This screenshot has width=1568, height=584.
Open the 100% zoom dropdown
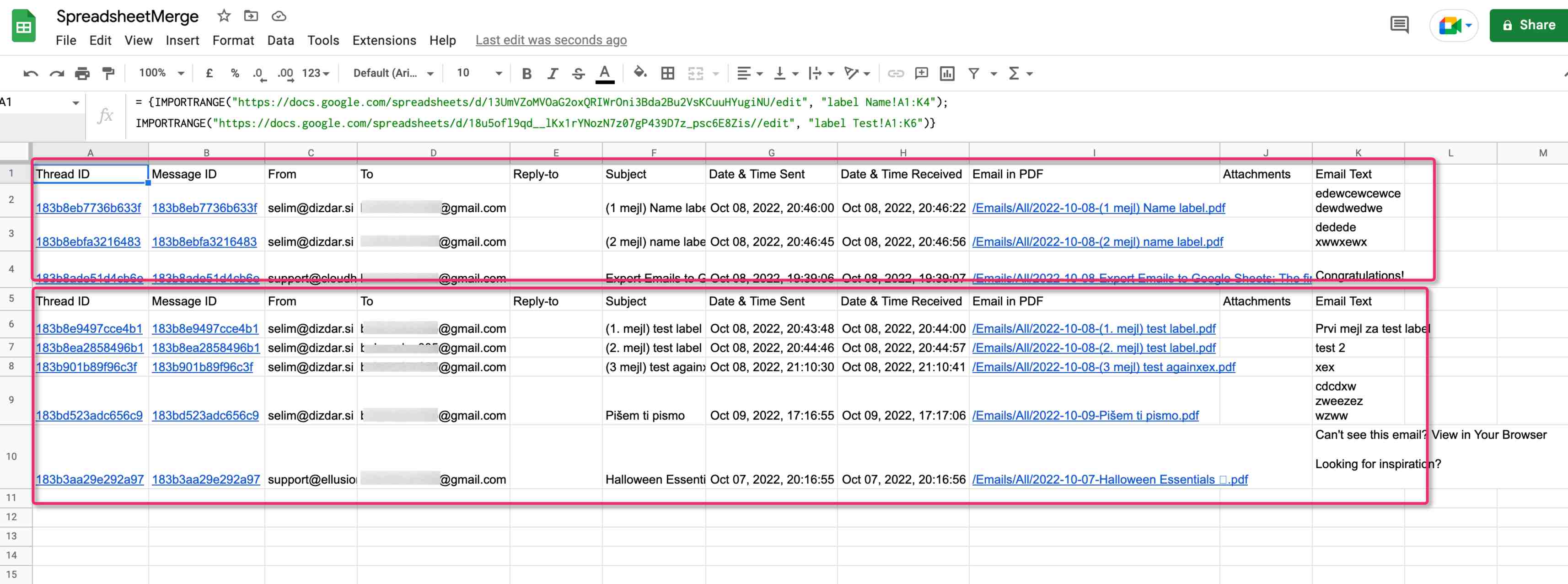pos(161,73)
